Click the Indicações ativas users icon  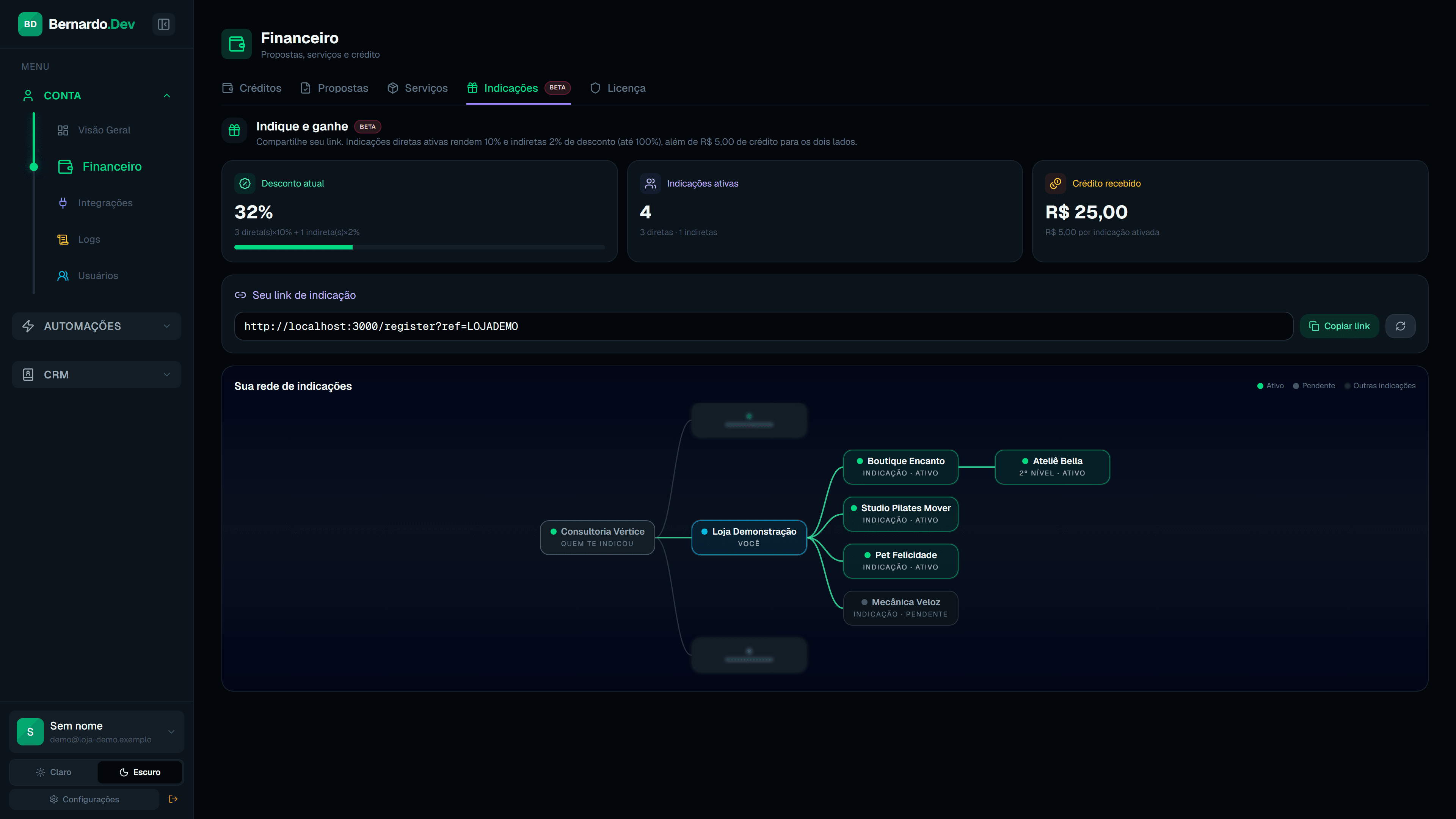click(650, 184)
